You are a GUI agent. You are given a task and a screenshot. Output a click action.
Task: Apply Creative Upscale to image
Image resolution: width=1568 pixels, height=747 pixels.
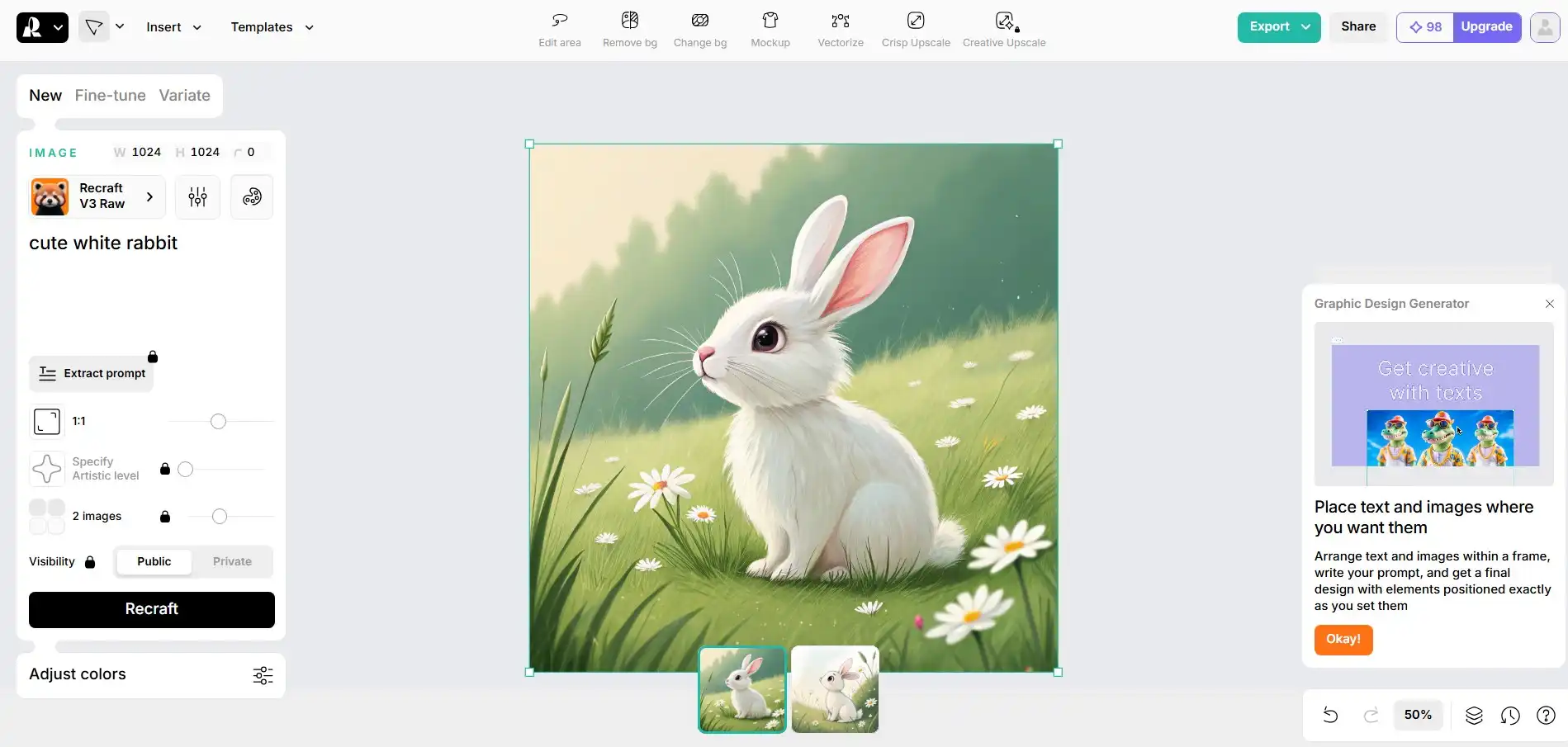click(1003, 30)
